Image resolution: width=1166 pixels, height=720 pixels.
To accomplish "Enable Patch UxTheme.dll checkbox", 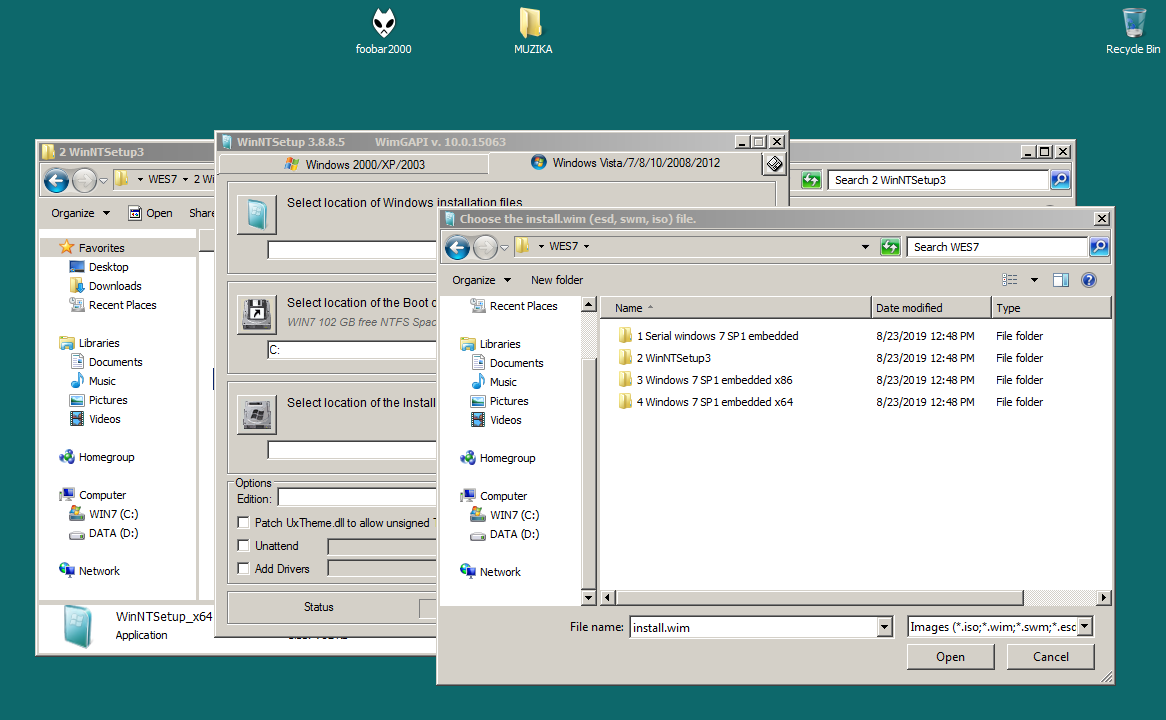I will [x=243, y=522].
